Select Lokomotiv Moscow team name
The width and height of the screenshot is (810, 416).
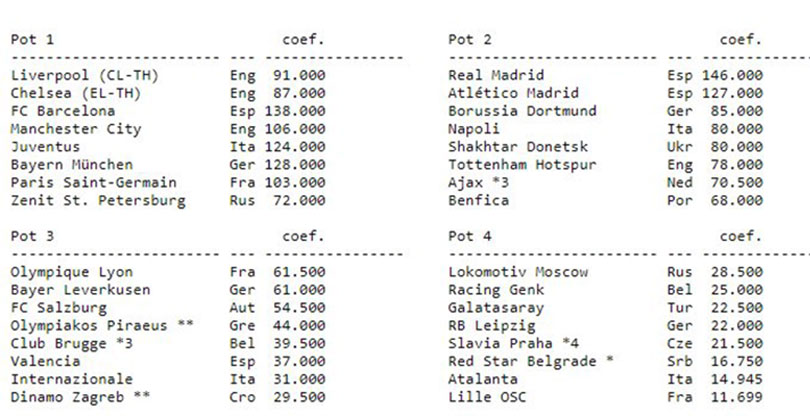518,272
